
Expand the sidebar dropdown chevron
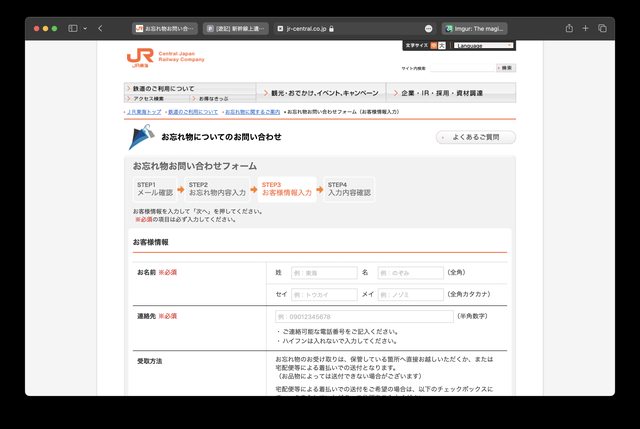pos(85,28)
